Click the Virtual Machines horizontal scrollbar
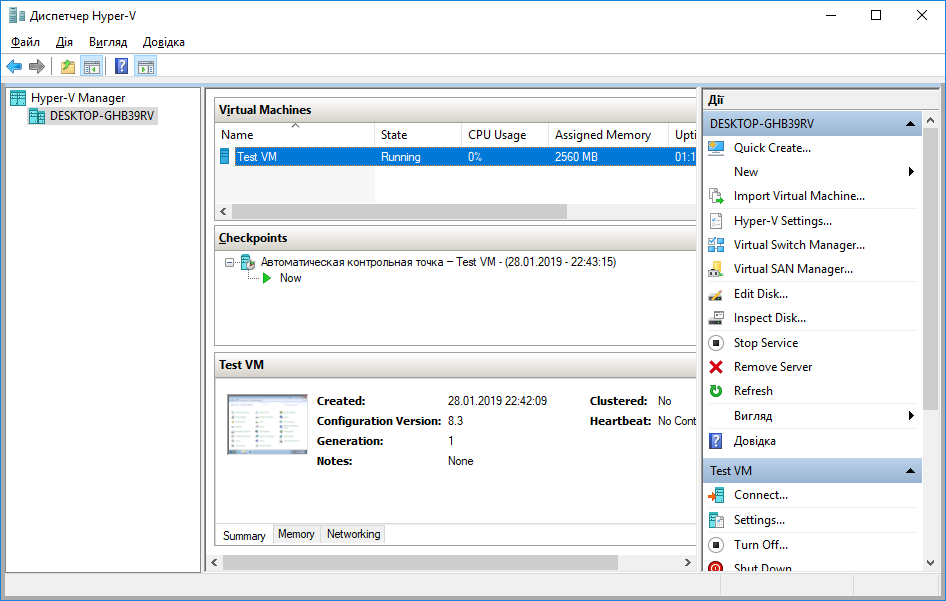Viewport: 946px width, 601px height. [399, 212]
